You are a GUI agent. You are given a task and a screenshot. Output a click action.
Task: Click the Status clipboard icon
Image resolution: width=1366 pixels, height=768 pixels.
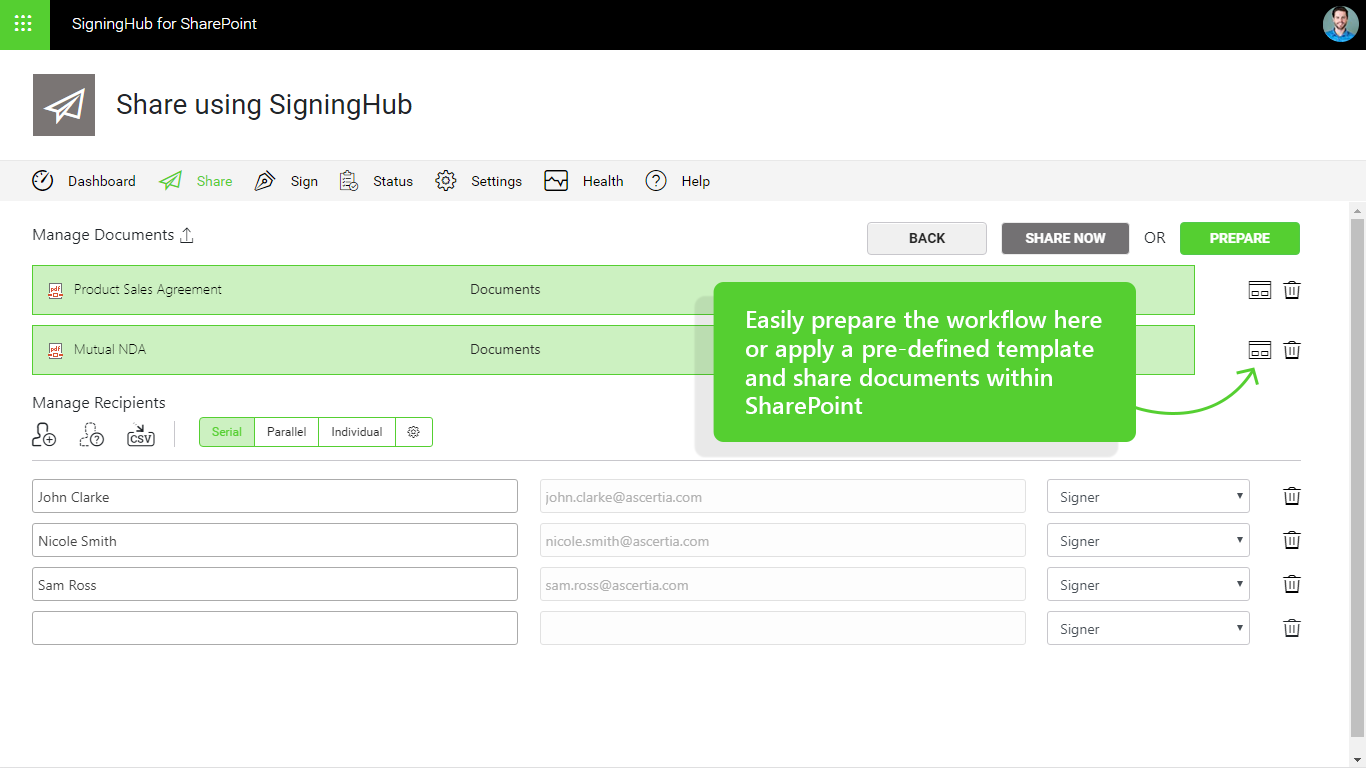(x=349, y=181)
